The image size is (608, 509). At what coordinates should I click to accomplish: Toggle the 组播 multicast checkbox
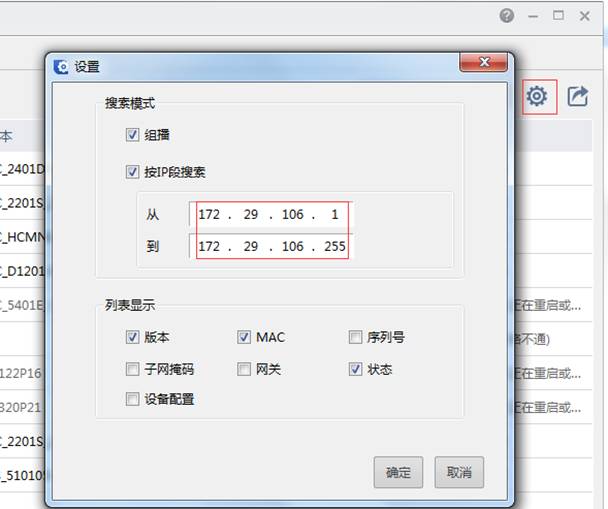(x=133, y=135)
